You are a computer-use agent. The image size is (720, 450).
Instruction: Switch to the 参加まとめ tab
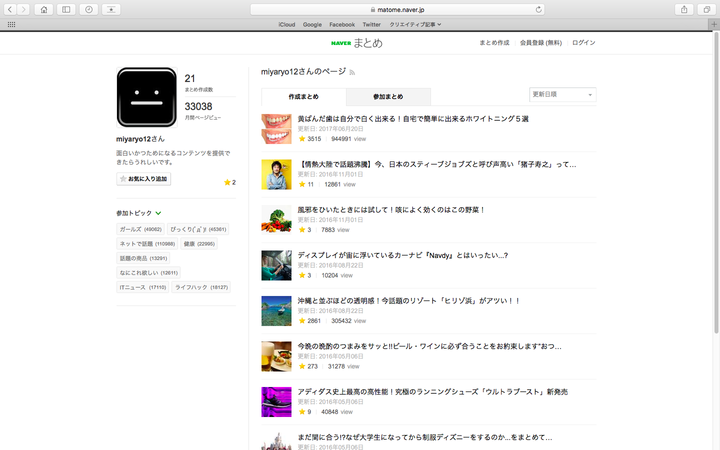388,97
